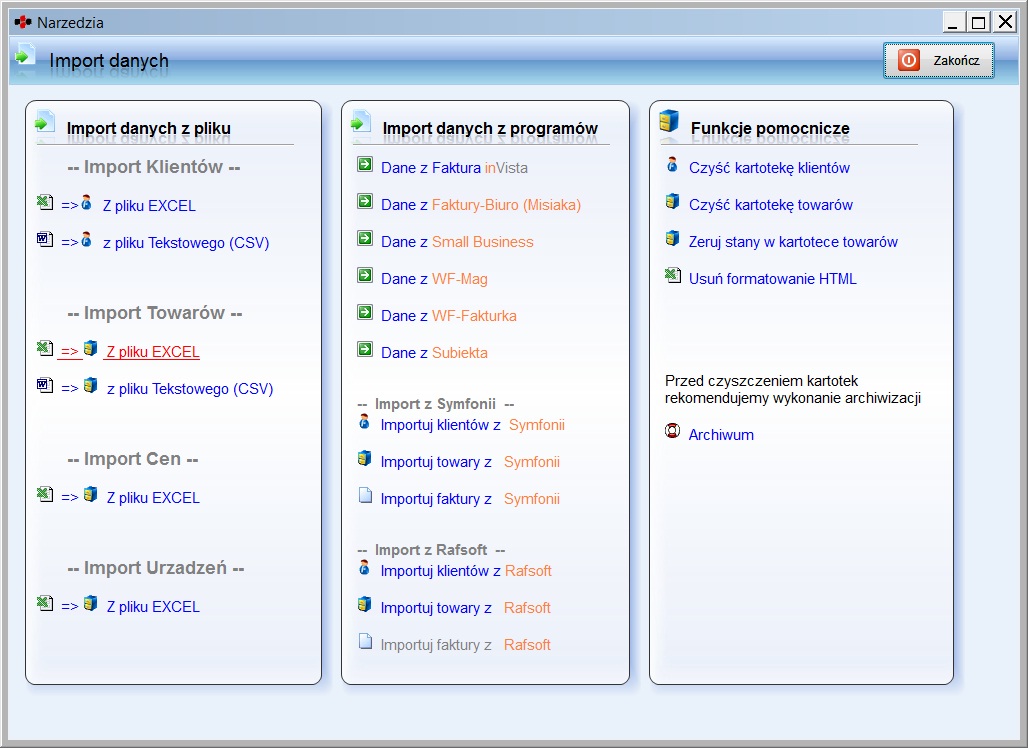The image size is (1028, 748).
Task: Select Usuń formatowanie HTML
Action: pyautogui.click(x=772, y=279)
